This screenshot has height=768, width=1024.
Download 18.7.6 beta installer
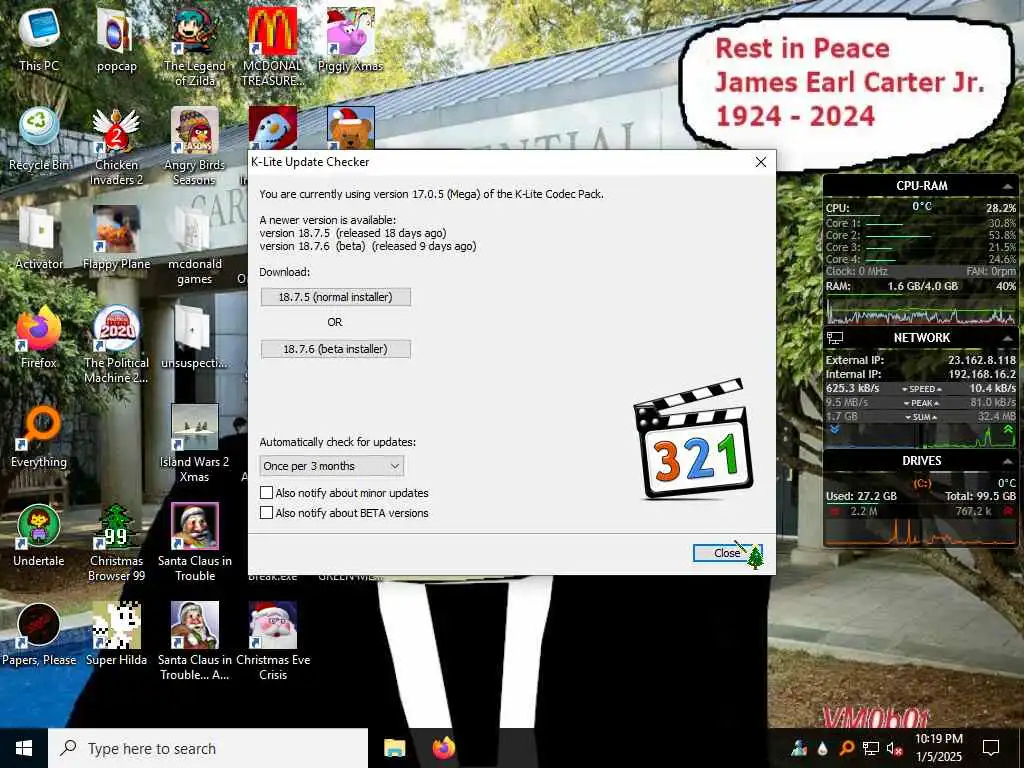[x=336, y=349]
